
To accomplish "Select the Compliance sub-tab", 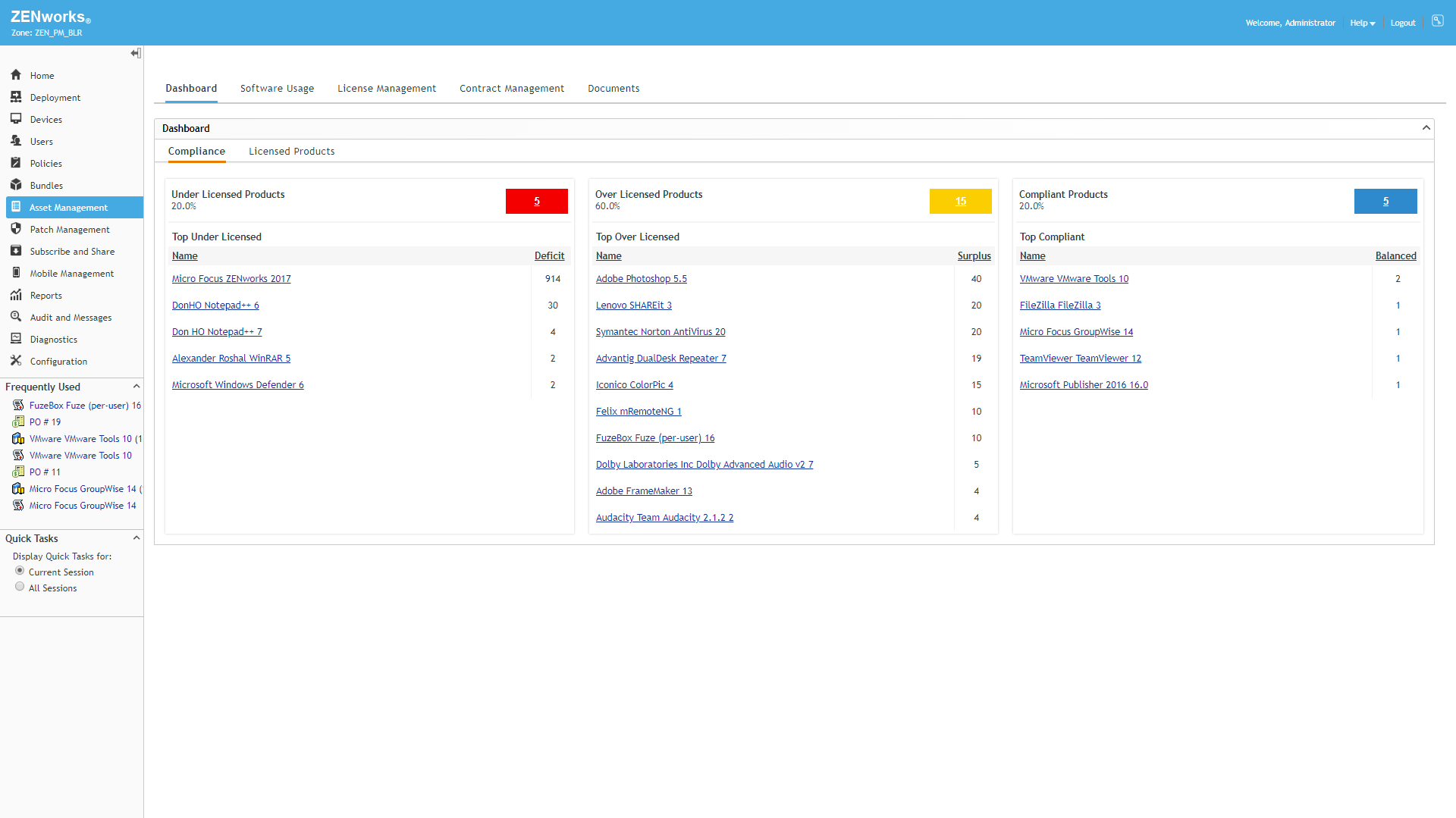I will tap(196, 152).
